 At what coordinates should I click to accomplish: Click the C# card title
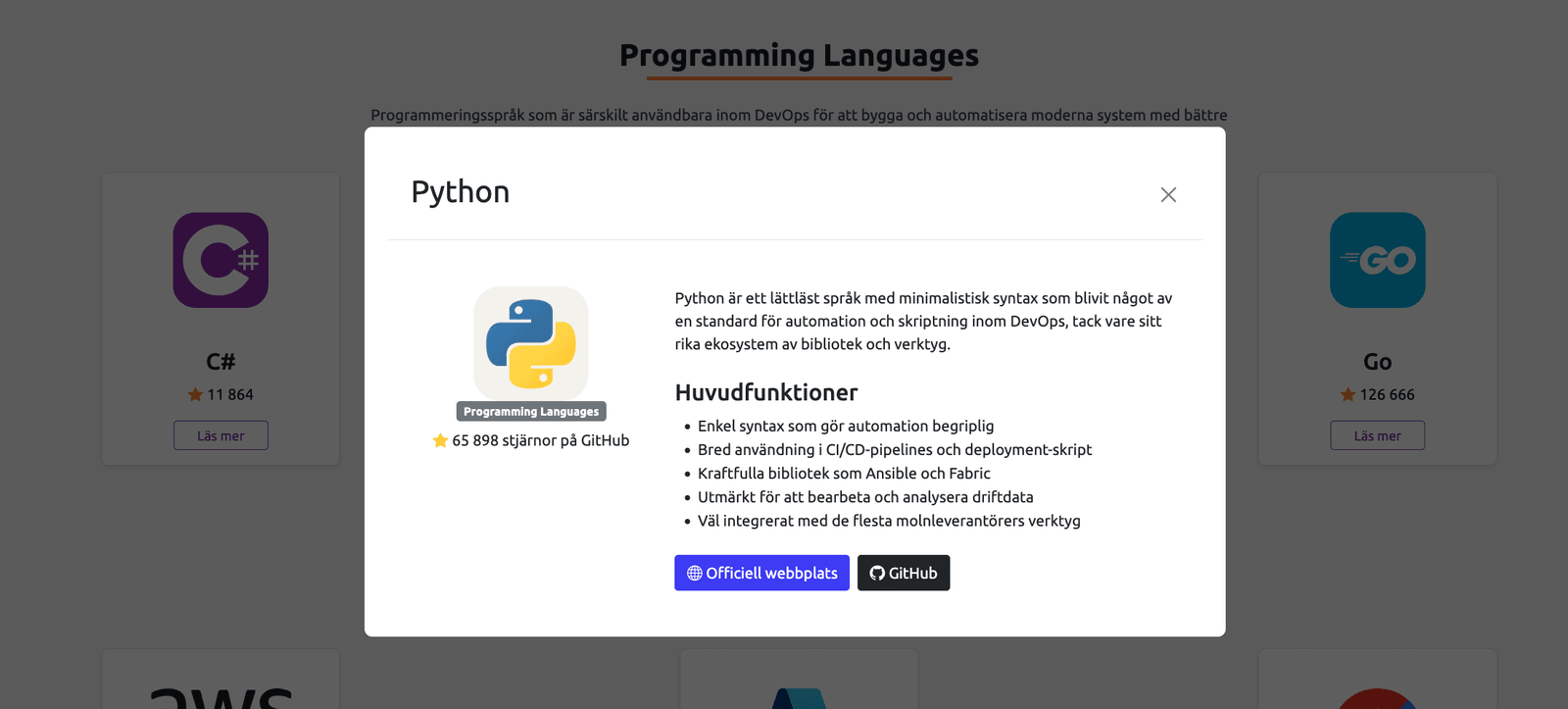(220, 362)
